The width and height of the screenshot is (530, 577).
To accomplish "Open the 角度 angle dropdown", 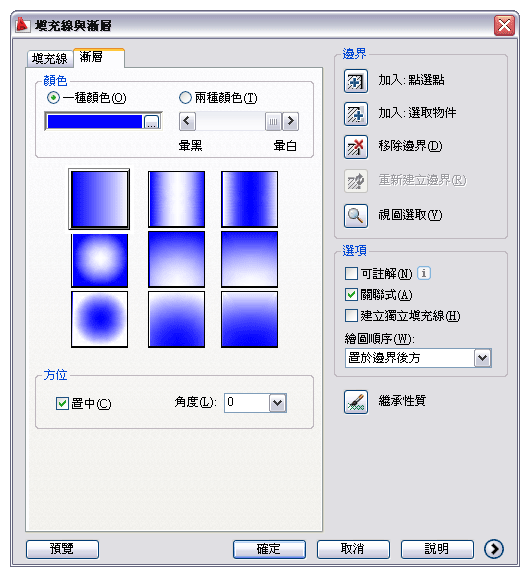I will click(x=278, y=403).
